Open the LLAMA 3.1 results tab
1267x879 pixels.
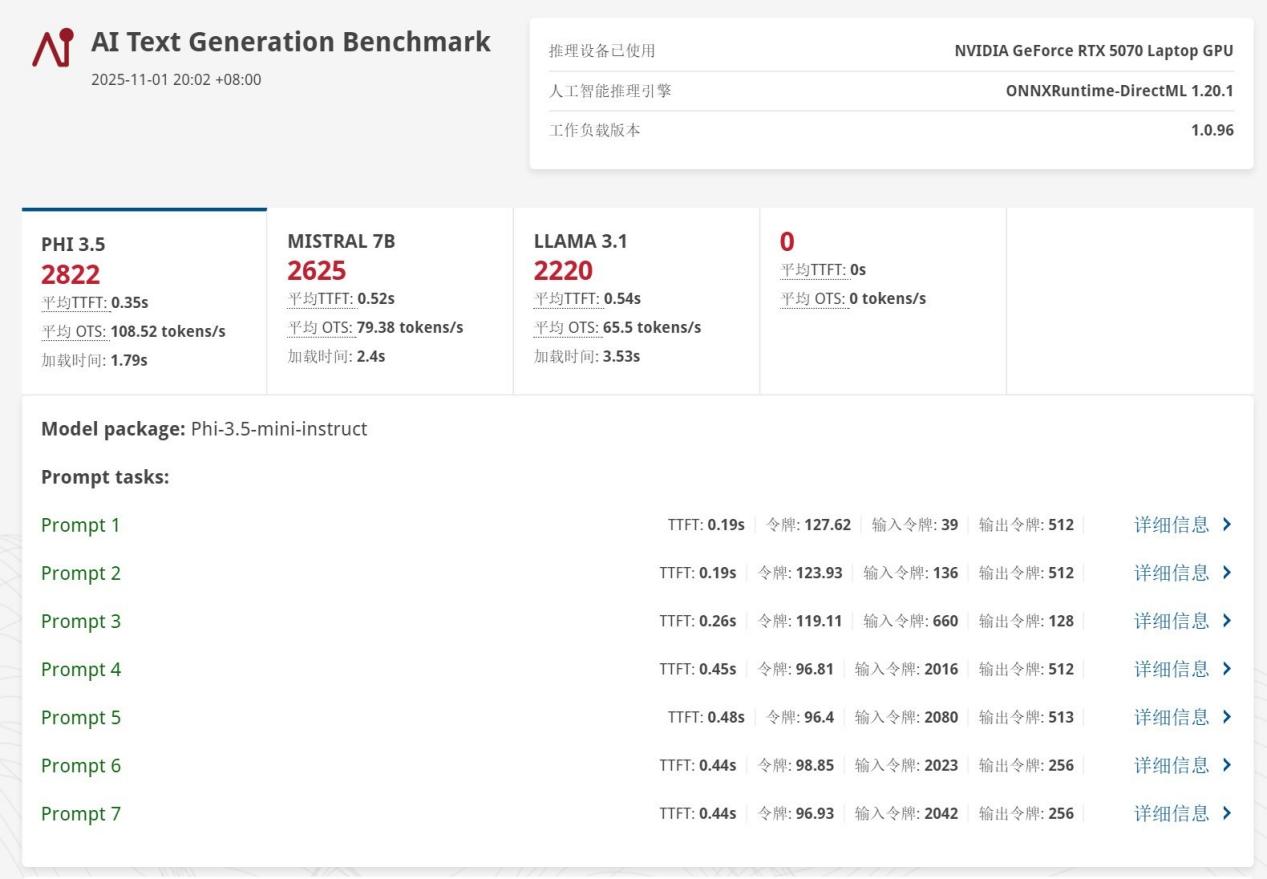(x=636, y=300)
